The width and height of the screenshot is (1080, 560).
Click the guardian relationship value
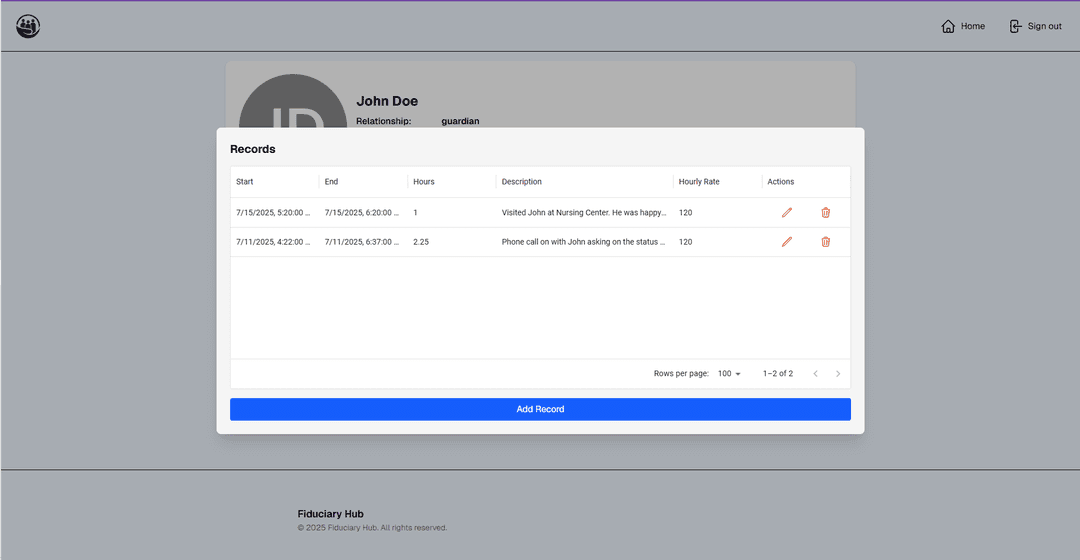pyautogui.click(x=460, y=121)
